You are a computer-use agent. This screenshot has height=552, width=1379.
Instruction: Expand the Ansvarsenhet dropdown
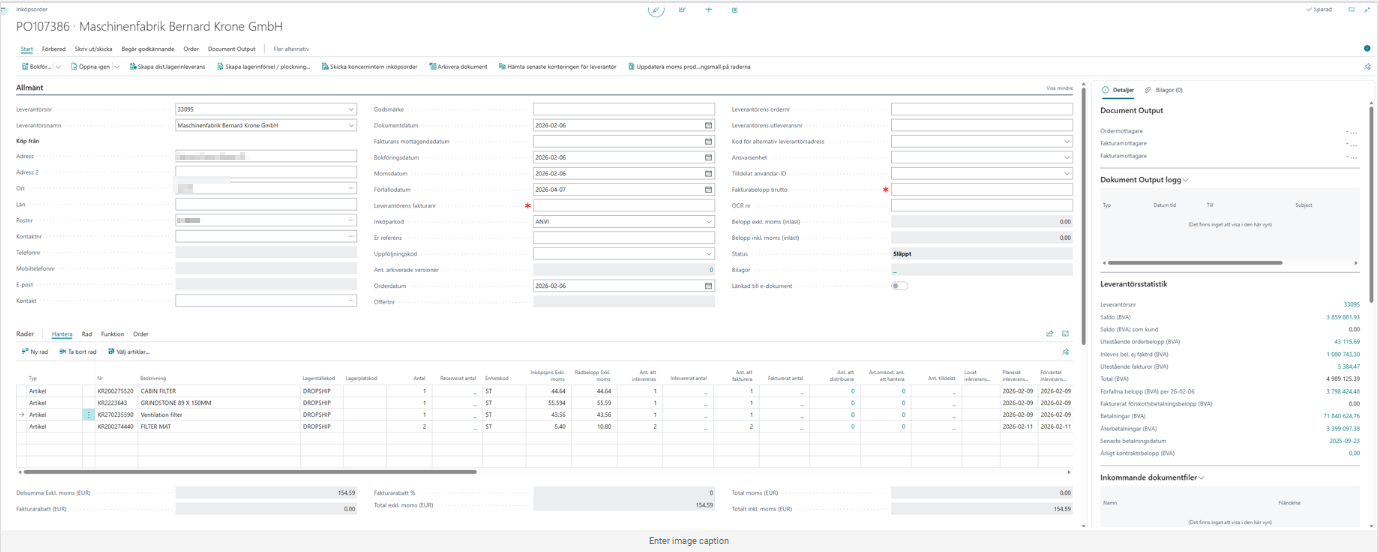pyautogui.click(x=1066, y=157)
